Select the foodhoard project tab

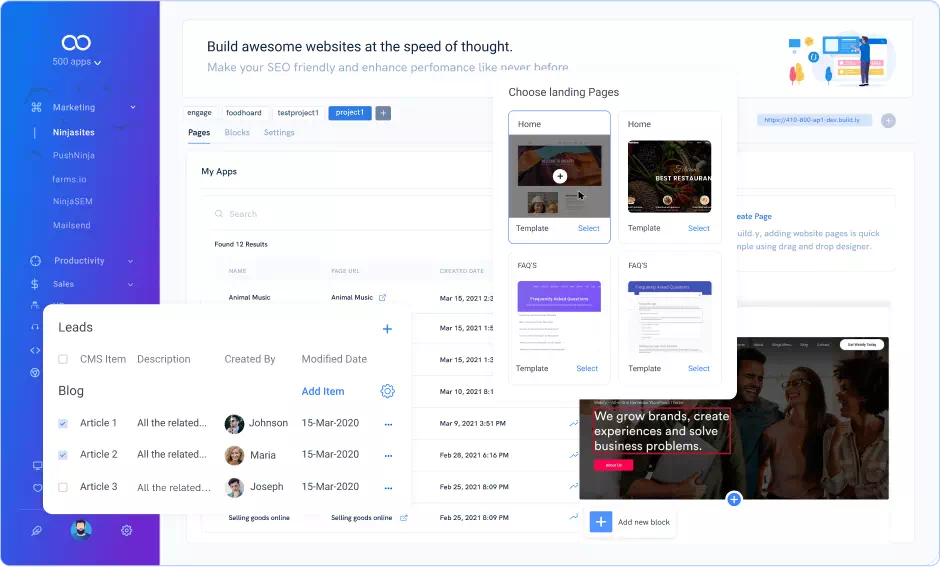click(243, 113)
